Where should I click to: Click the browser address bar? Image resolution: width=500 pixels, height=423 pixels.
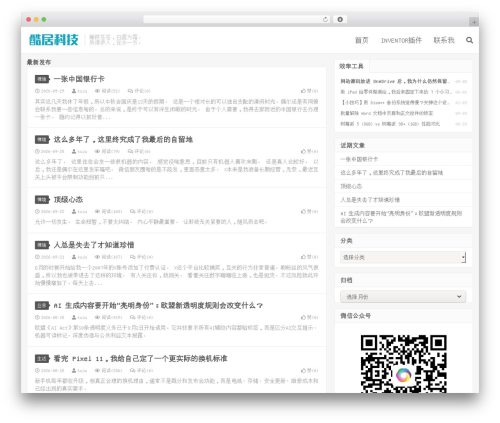[237, 20]
